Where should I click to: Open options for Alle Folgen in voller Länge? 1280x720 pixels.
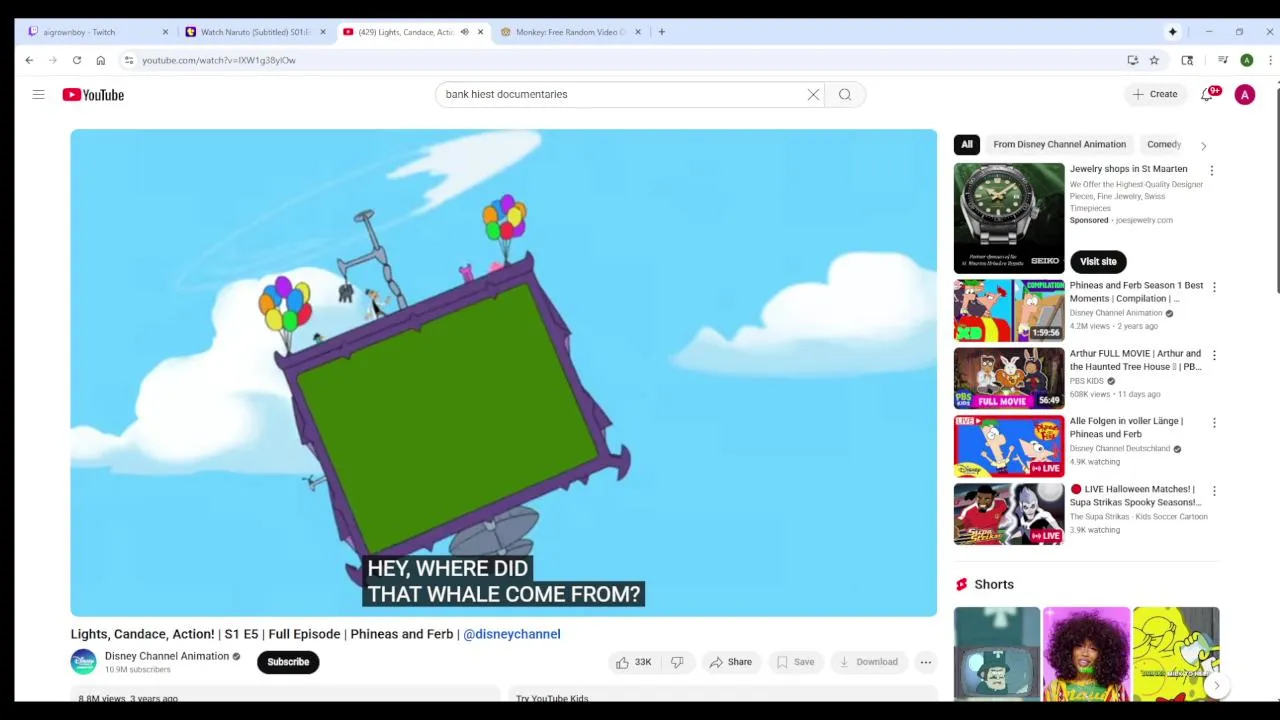pyautogui.click(x=1214, y=423)
